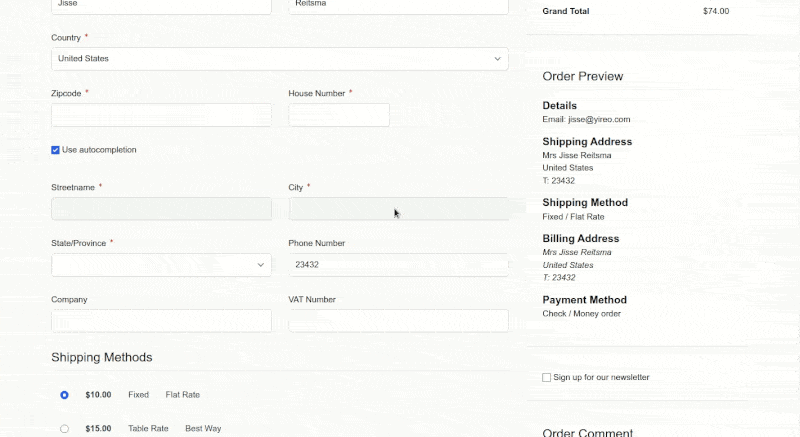
Task: Check Sign up for our newsletter
Action: click(x=546, y=377)
